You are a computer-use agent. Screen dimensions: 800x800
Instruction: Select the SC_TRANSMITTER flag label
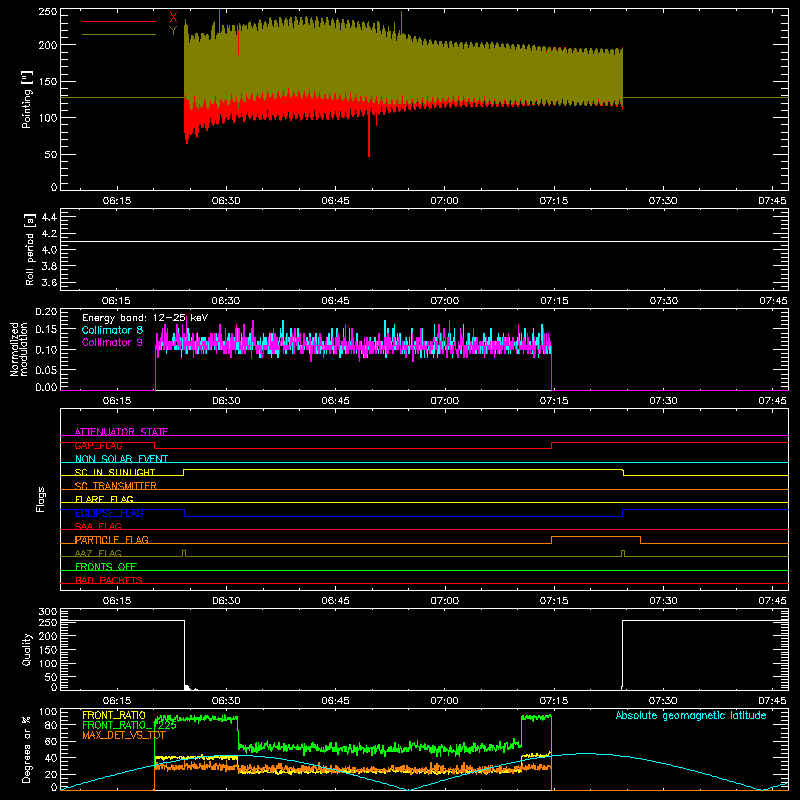click(x=115, y=486)
